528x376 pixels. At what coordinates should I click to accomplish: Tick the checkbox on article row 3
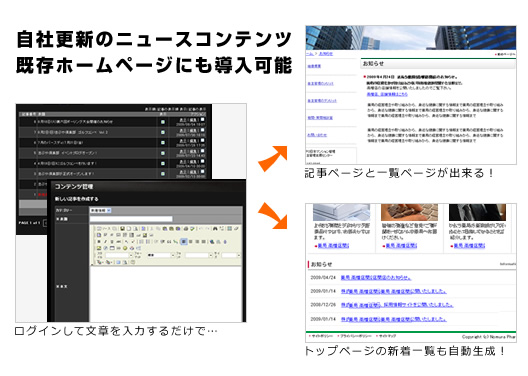(x=202, y=172)
